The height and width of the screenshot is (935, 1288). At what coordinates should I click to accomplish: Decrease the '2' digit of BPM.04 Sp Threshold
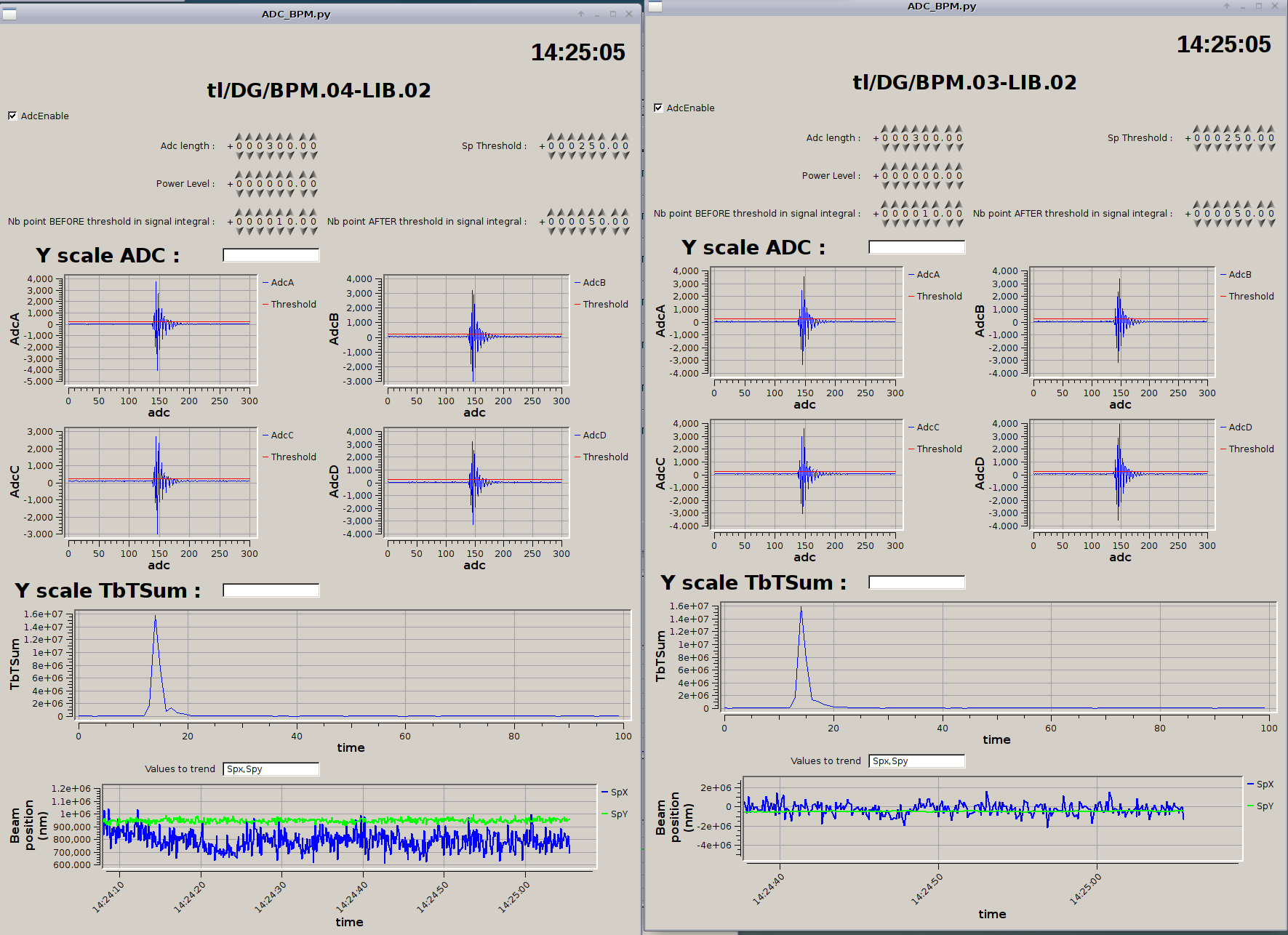click(582, 156)
